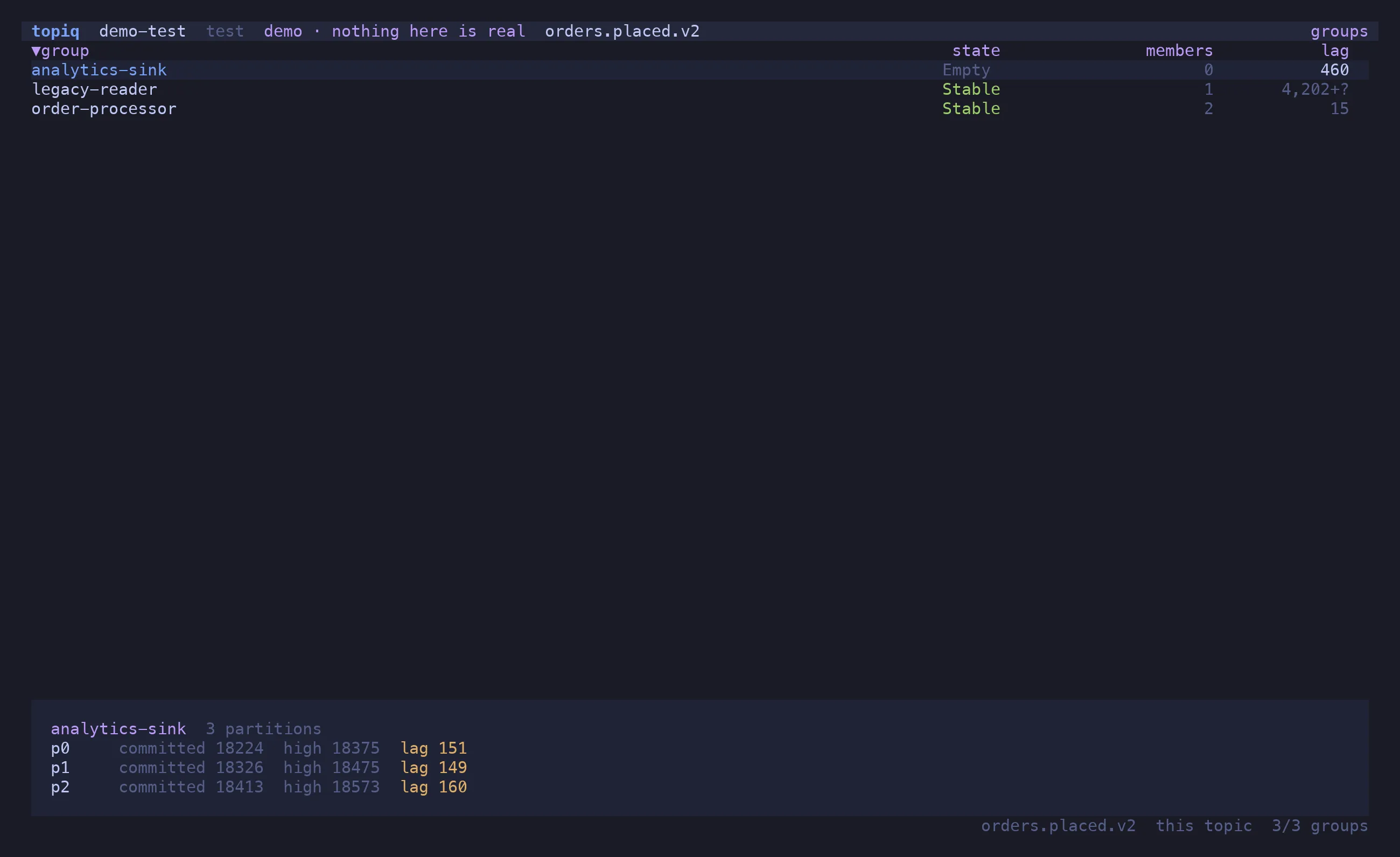Click high 18573 watermark
1400x857 pixels.
tap(331, 786)
